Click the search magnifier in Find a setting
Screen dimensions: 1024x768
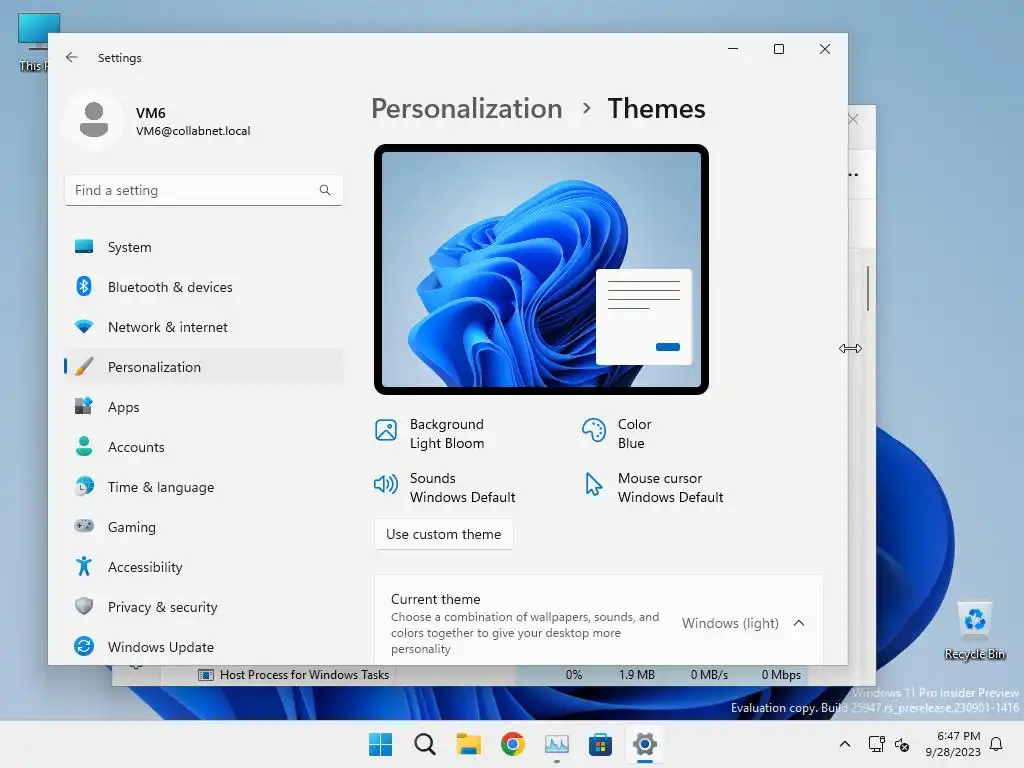point(325,190)
